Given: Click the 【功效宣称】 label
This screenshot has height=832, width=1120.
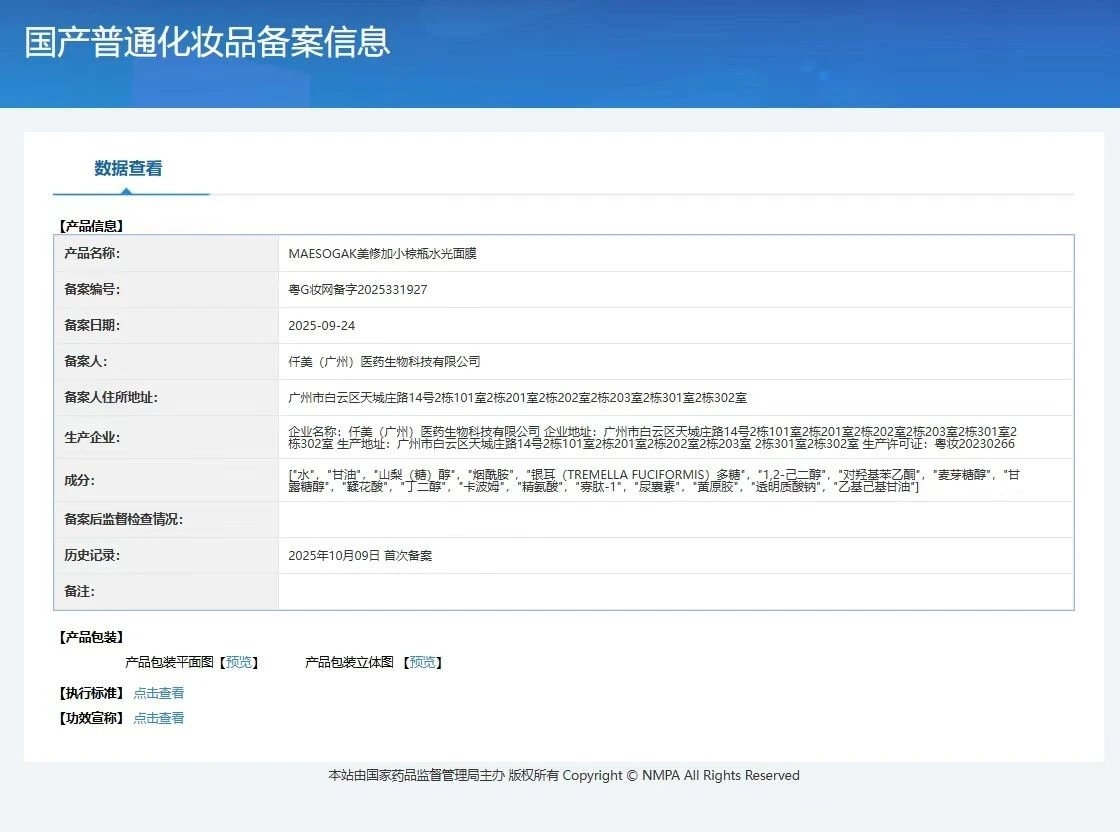Looking at the screenshot, I should pos(91,718).
